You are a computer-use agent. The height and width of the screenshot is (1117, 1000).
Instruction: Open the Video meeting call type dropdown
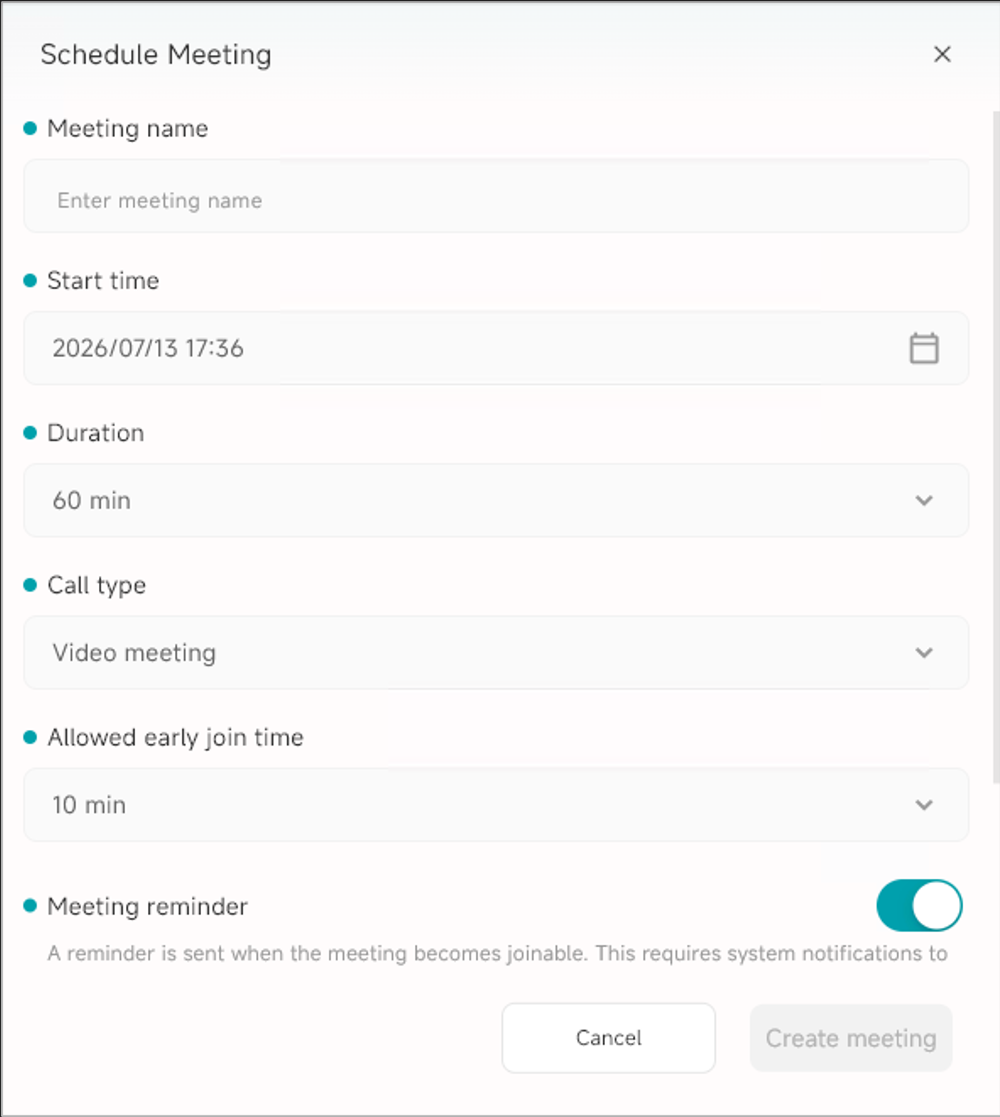click(x=496, y=653)
